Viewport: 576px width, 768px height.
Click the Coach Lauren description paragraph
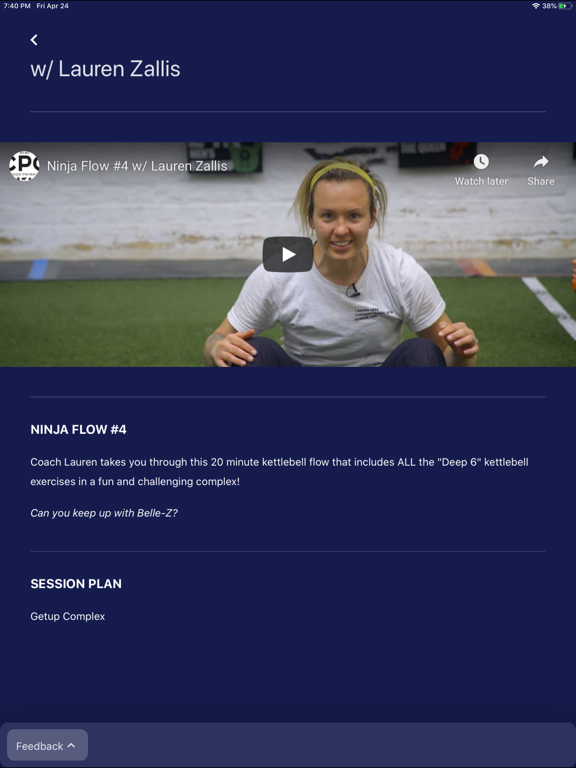click(x=279, y=472)
